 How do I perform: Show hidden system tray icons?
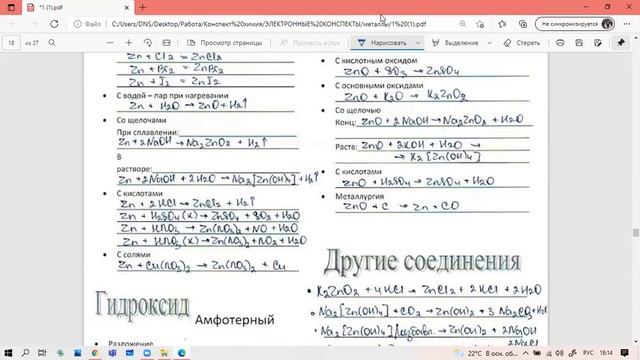point(526,353)
